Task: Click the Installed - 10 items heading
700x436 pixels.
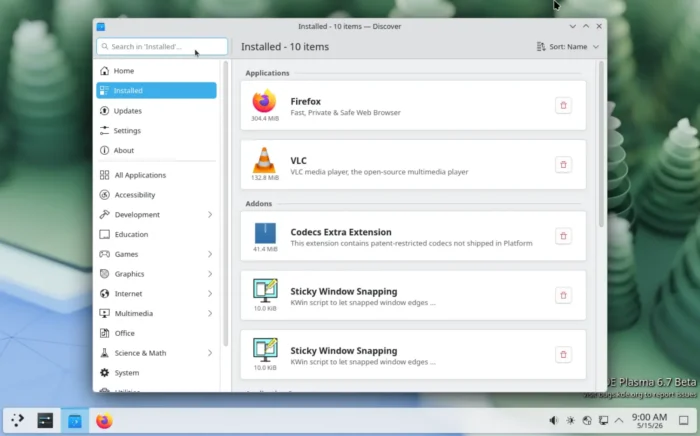Action: coord(285,46)
